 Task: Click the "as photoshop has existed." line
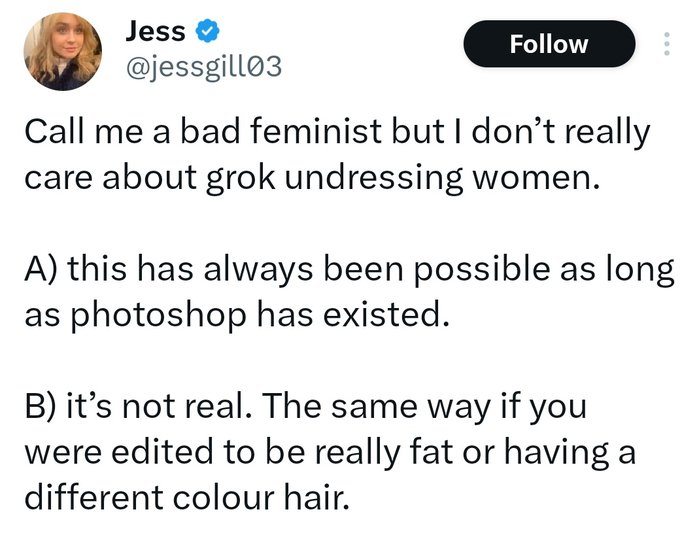pos(231,314)
